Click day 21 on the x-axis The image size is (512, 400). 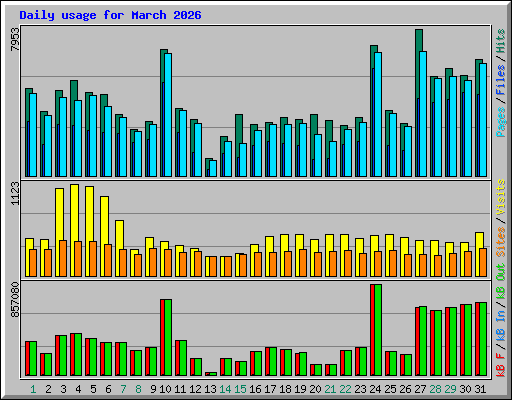330,389
